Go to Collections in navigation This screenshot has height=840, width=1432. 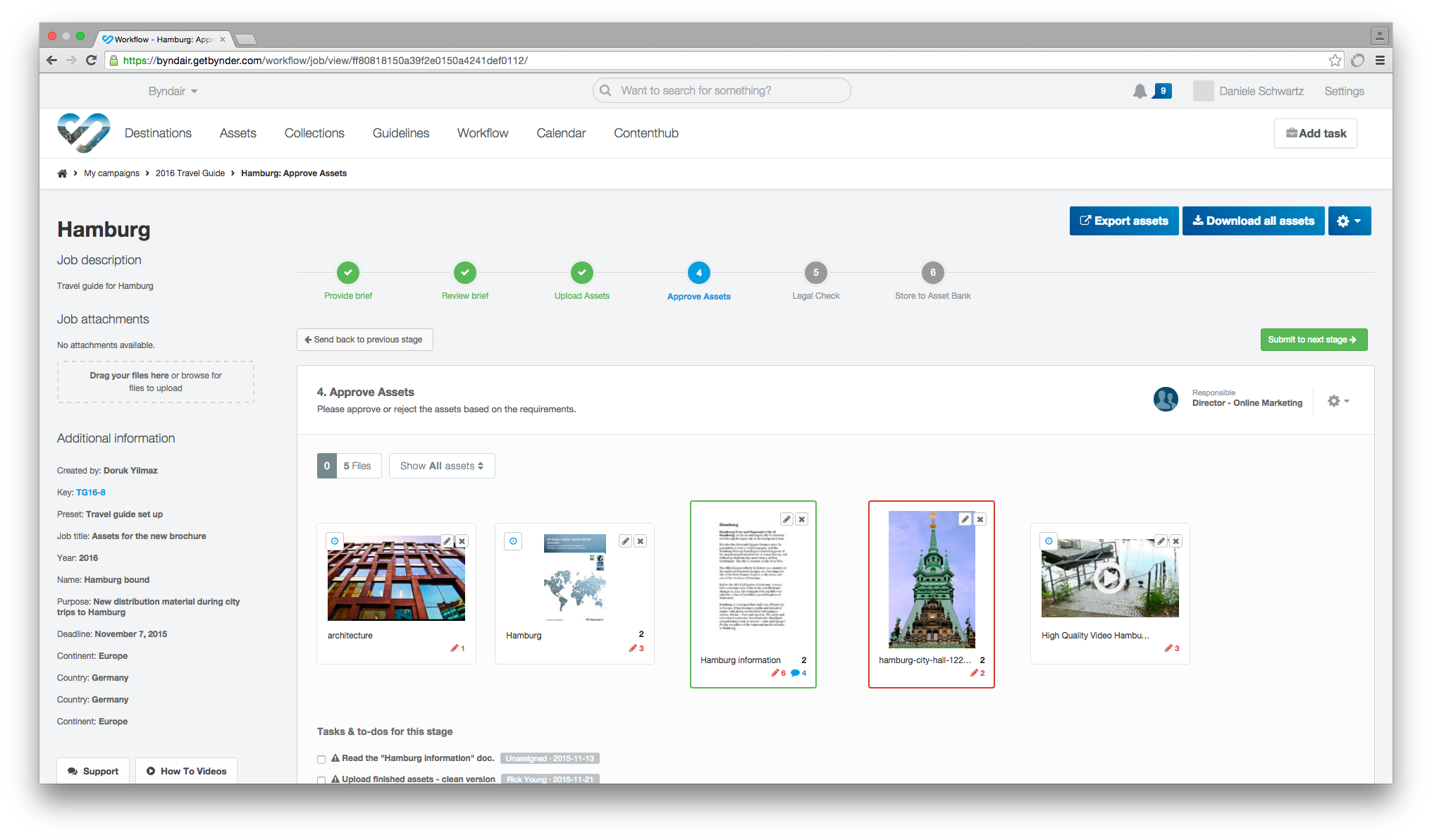pos(314,133)
